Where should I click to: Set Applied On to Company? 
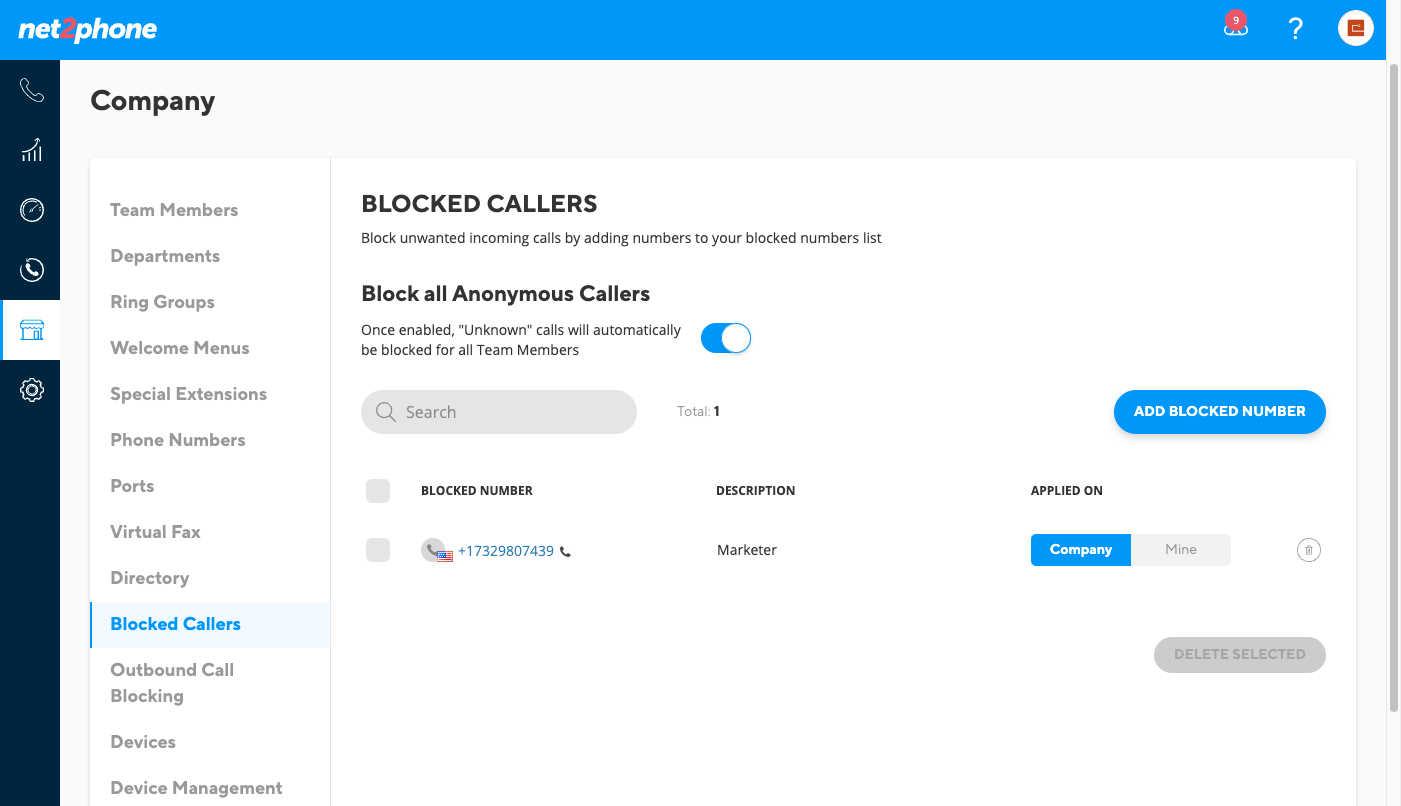1081,550
